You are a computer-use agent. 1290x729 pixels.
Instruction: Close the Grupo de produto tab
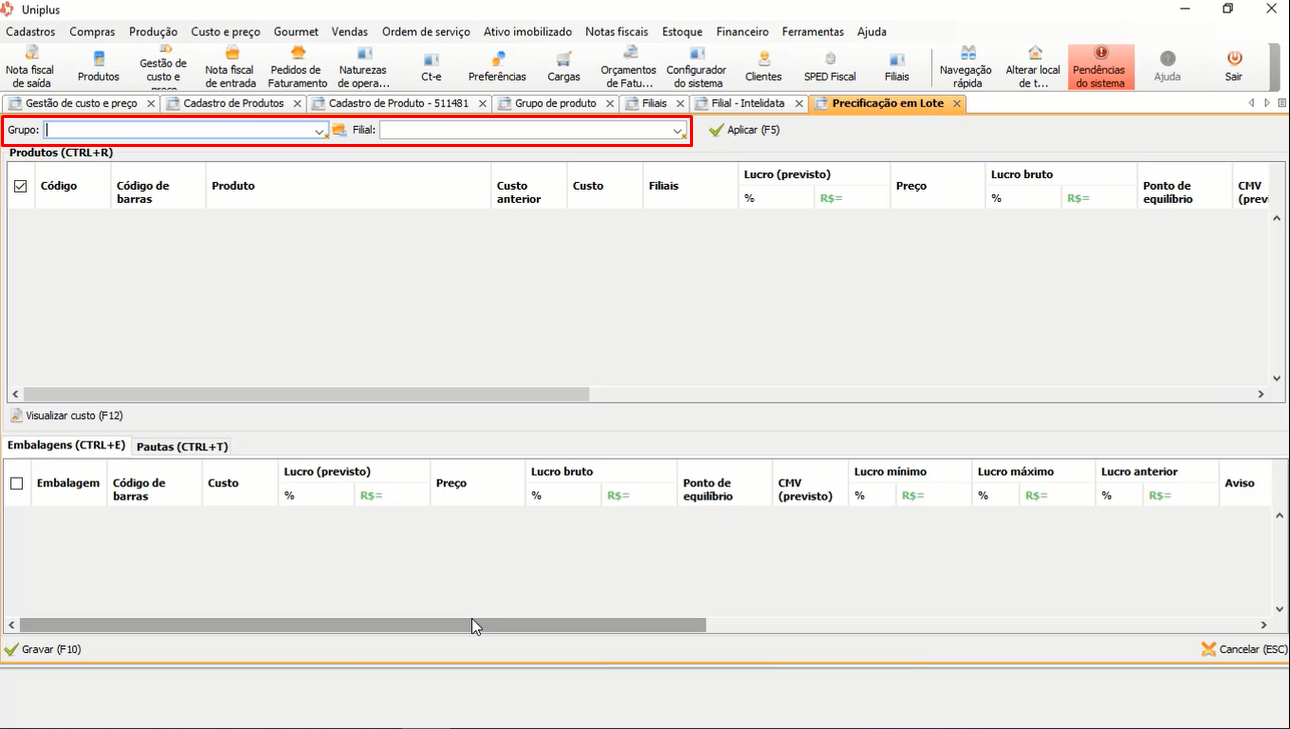609,104
